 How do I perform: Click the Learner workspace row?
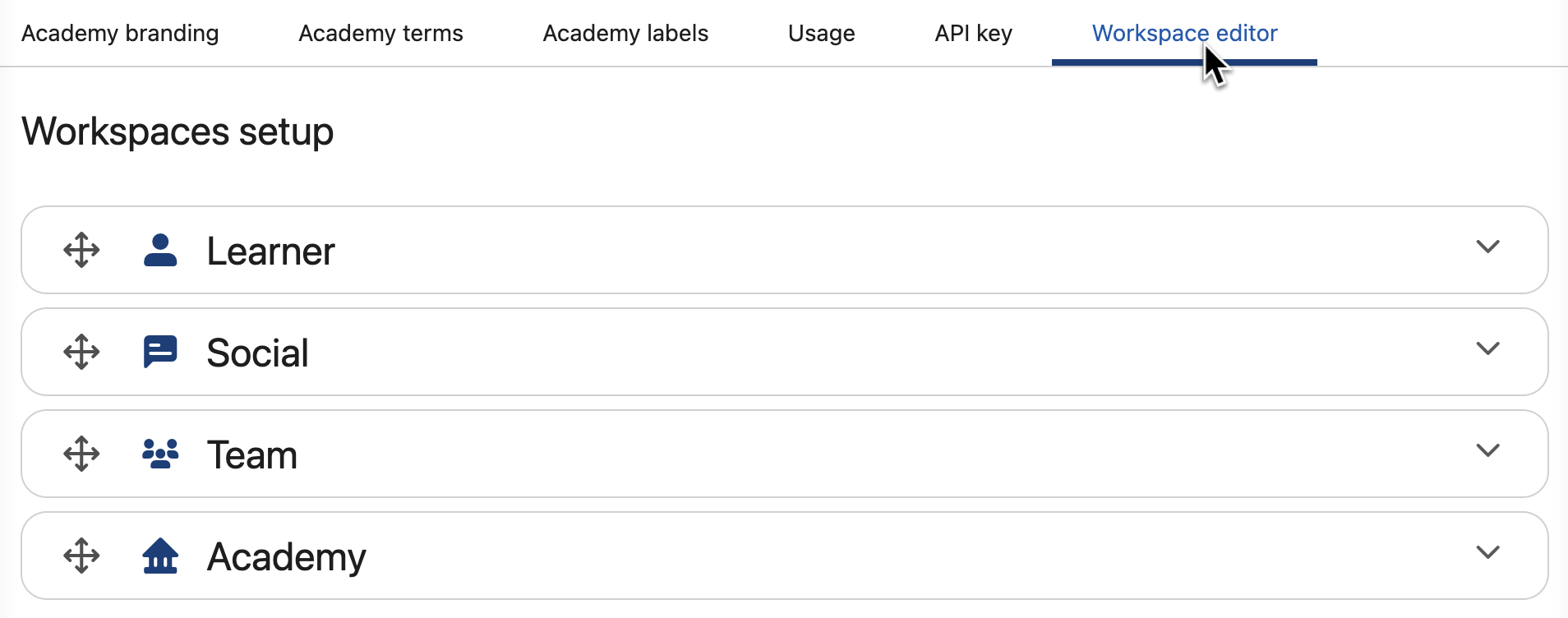pyautogui.click(x=740, y=250)
